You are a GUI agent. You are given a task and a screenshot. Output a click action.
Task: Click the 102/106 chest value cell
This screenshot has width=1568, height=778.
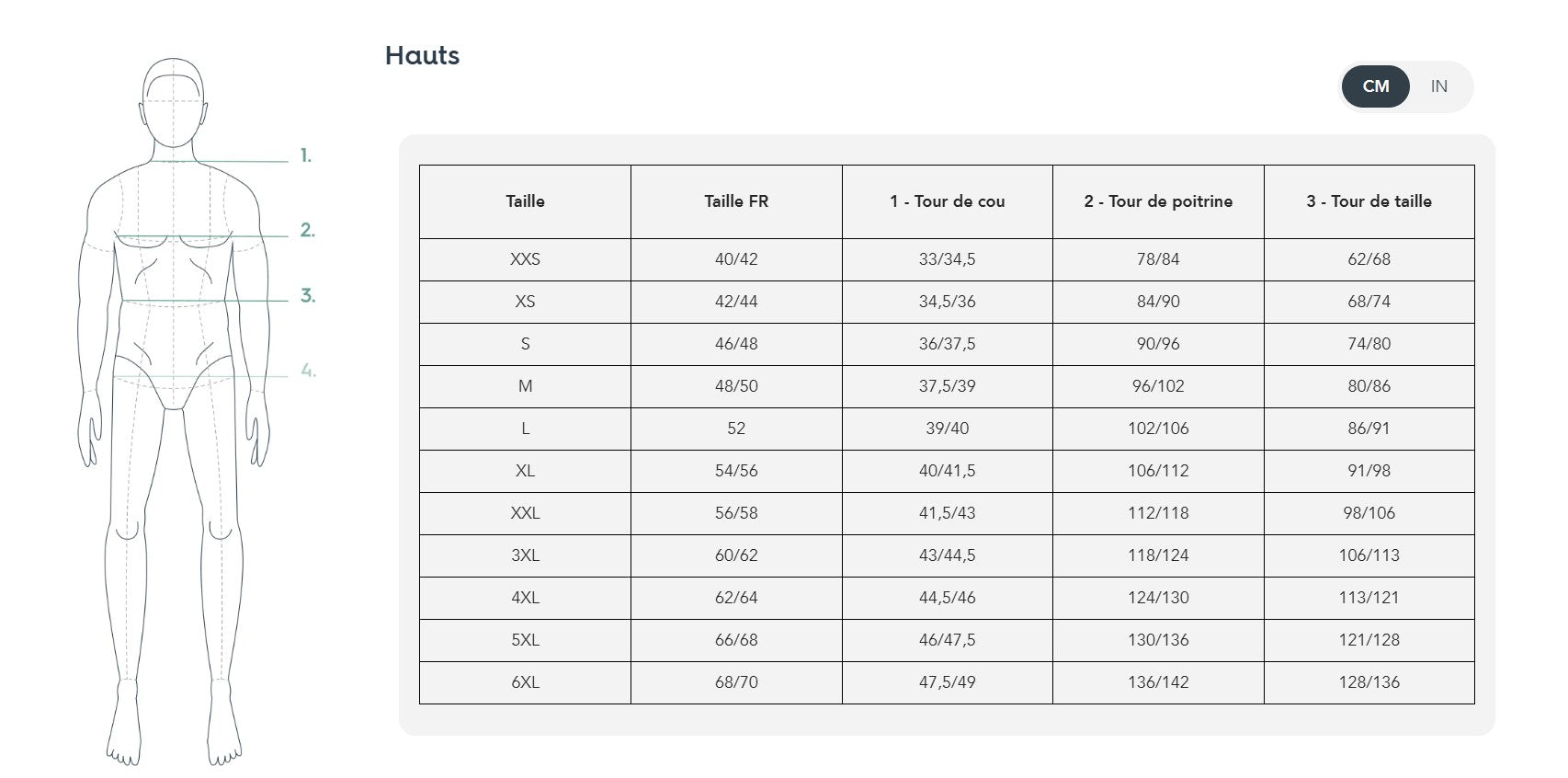tap(1158, 429)
